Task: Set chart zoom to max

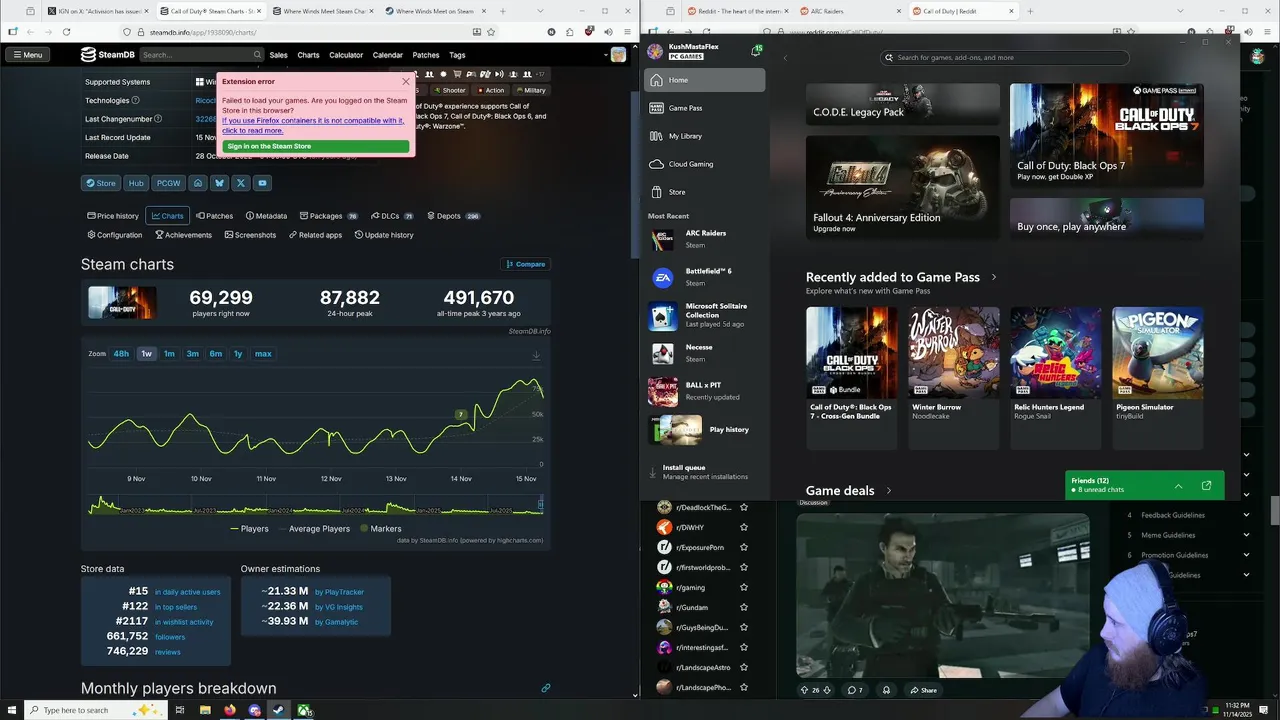Action: point(263,354)
